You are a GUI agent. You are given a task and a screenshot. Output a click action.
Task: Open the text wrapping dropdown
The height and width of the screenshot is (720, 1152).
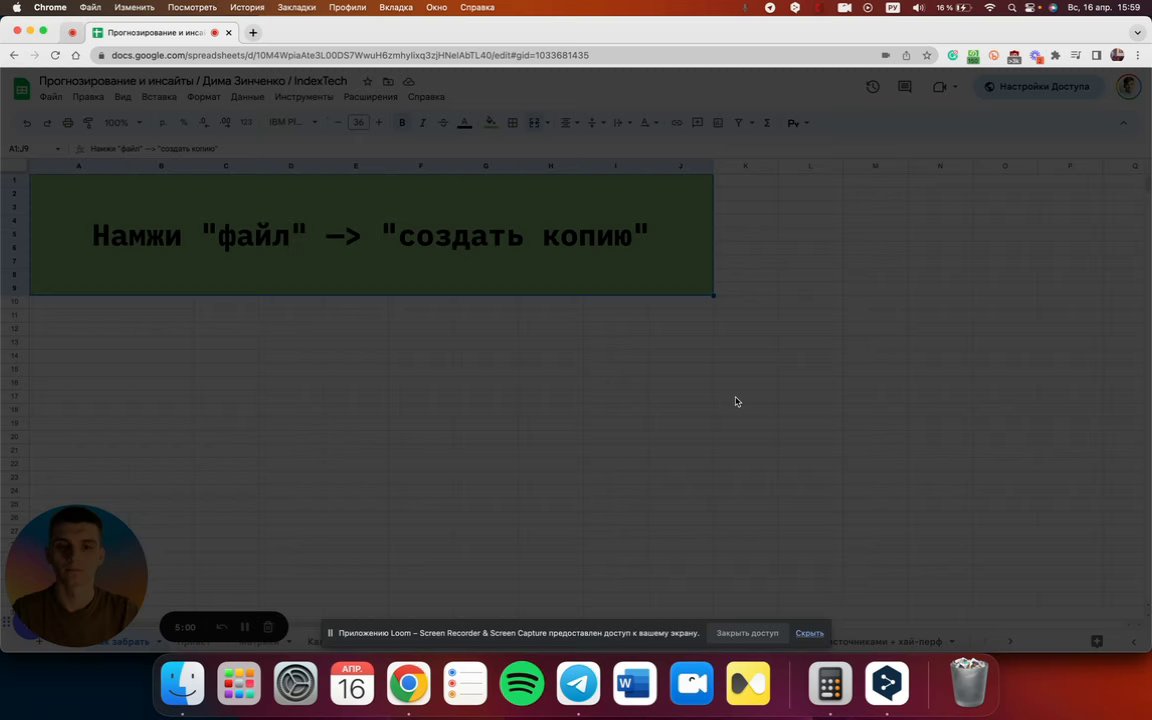click(x=622, y=123)
